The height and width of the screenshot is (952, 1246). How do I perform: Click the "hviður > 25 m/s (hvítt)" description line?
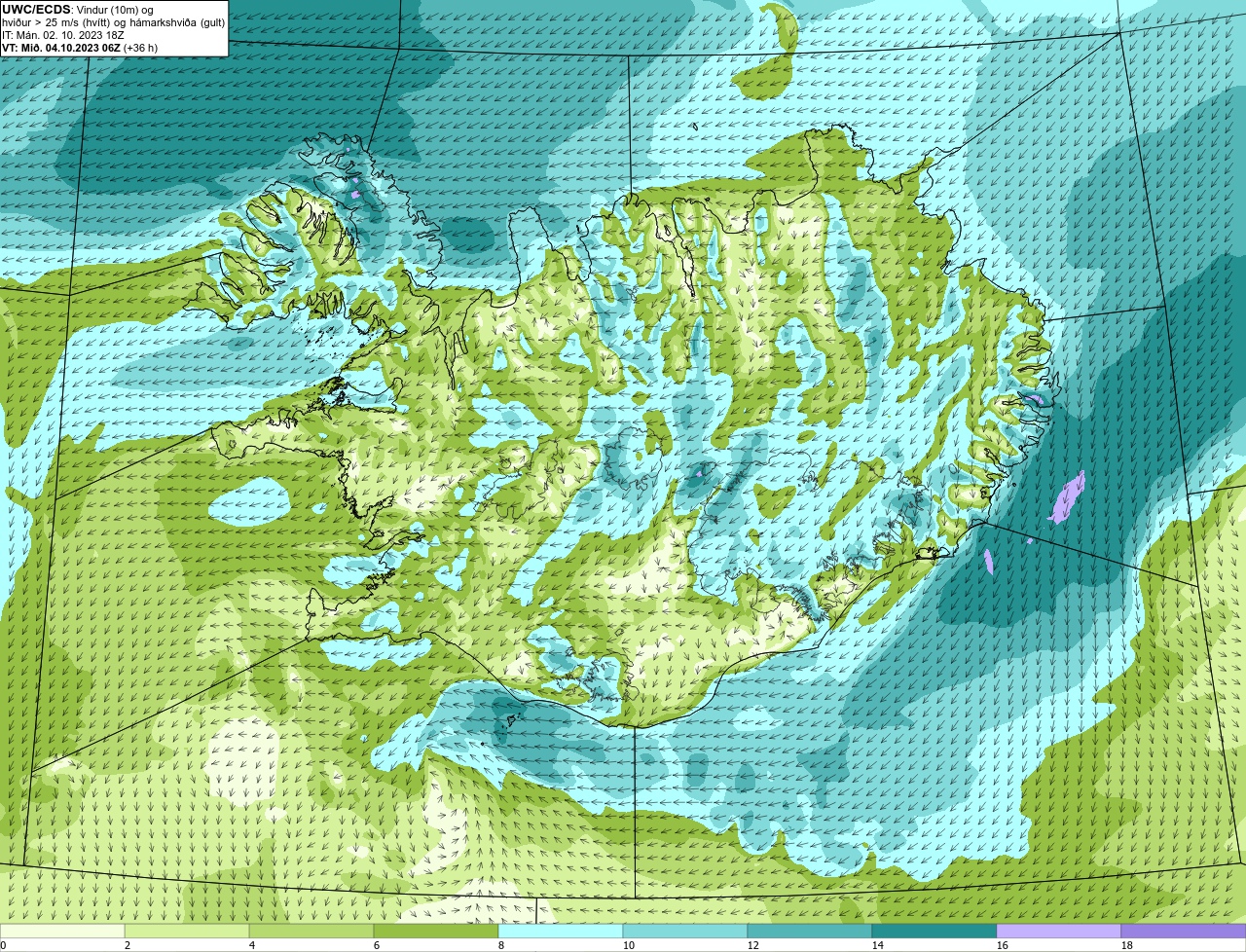point(113,22)
